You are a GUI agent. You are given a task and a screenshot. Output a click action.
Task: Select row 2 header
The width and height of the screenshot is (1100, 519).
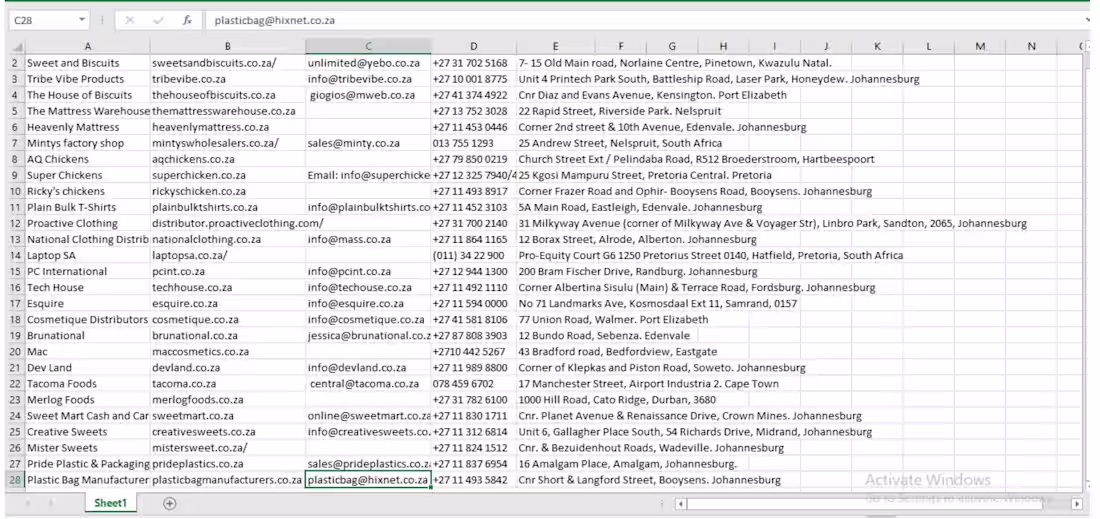(x=16, y=63)
